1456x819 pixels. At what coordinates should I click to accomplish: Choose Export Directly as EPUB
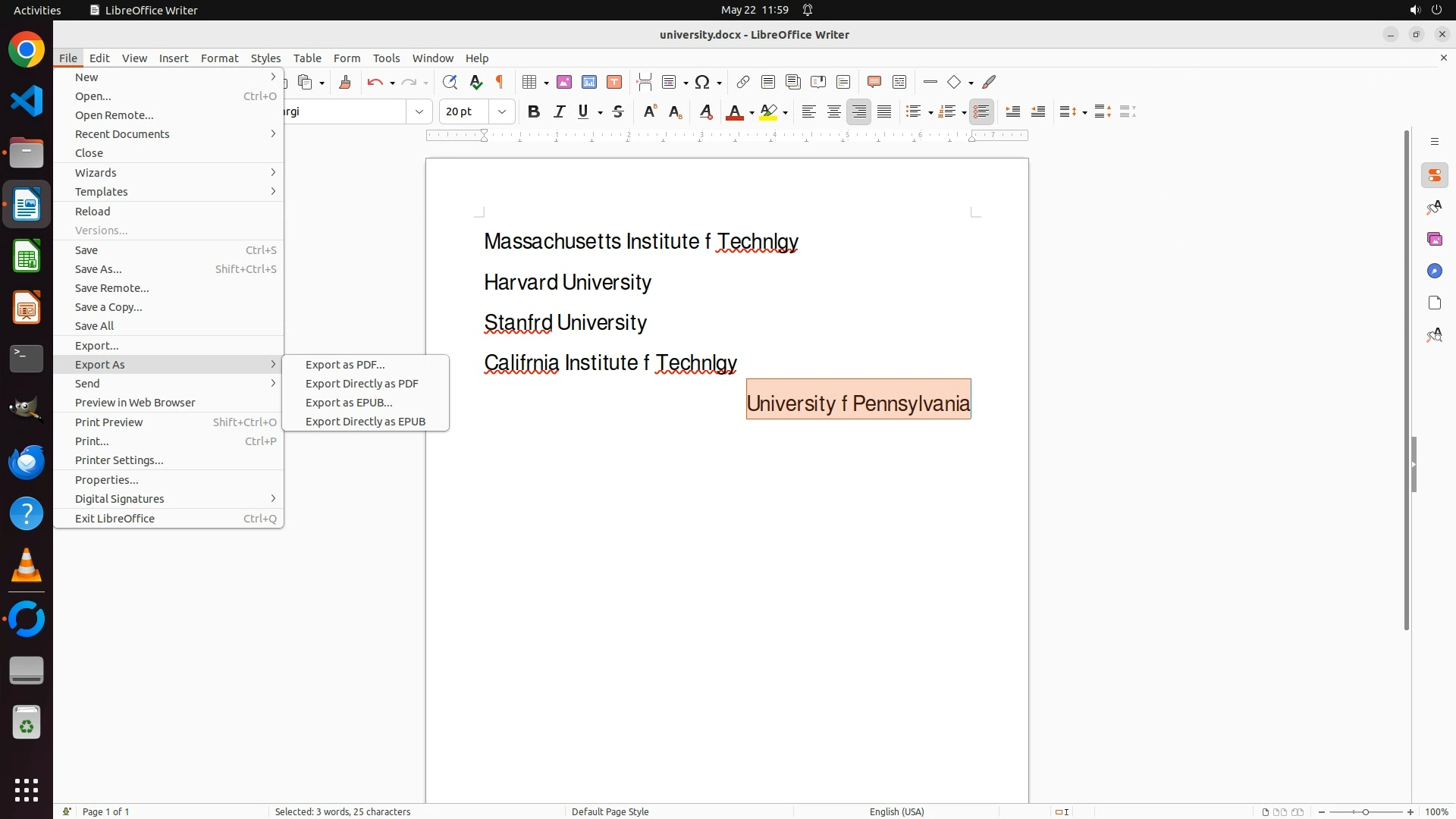[365, 422]
